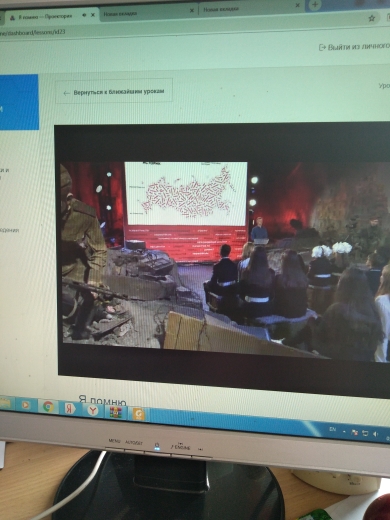Open the action center flag icon
This screenshot has height=520, width=390.
click(x=355, y=432)
